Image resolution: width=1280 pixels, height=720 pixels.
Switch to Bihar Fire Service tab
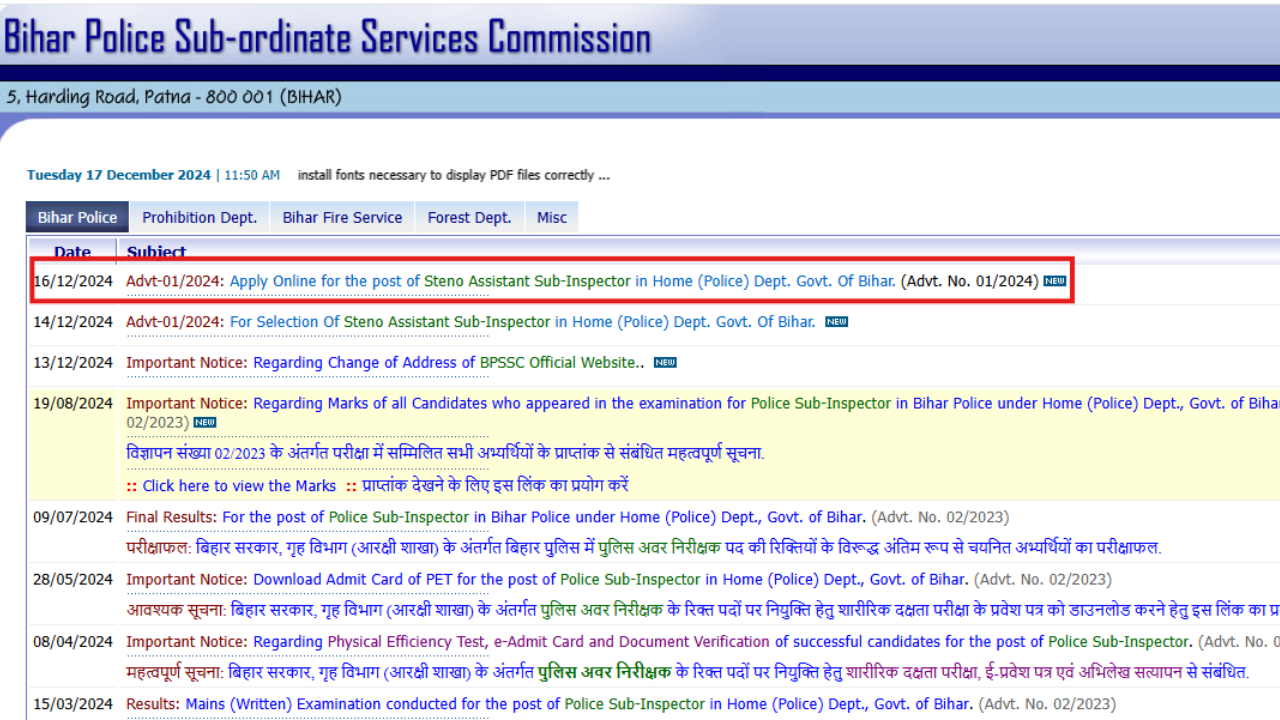point(342,217)
